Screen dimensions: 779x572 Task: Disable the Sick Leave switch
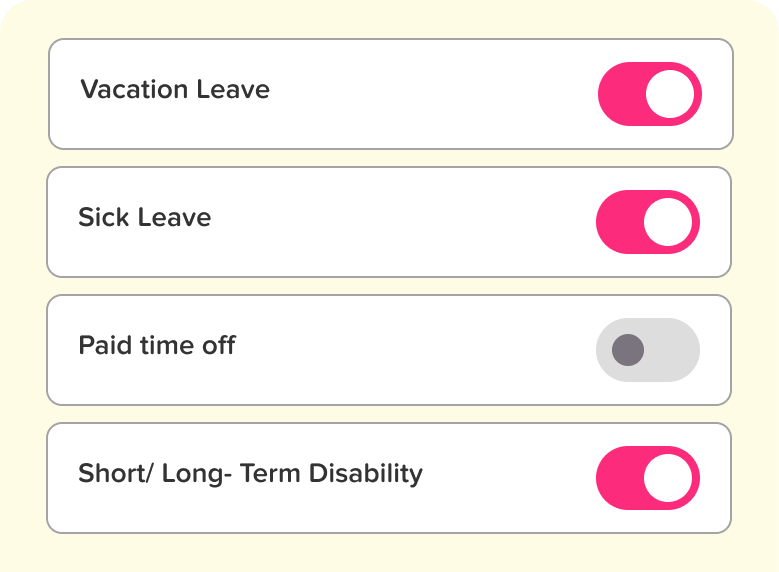648,222
